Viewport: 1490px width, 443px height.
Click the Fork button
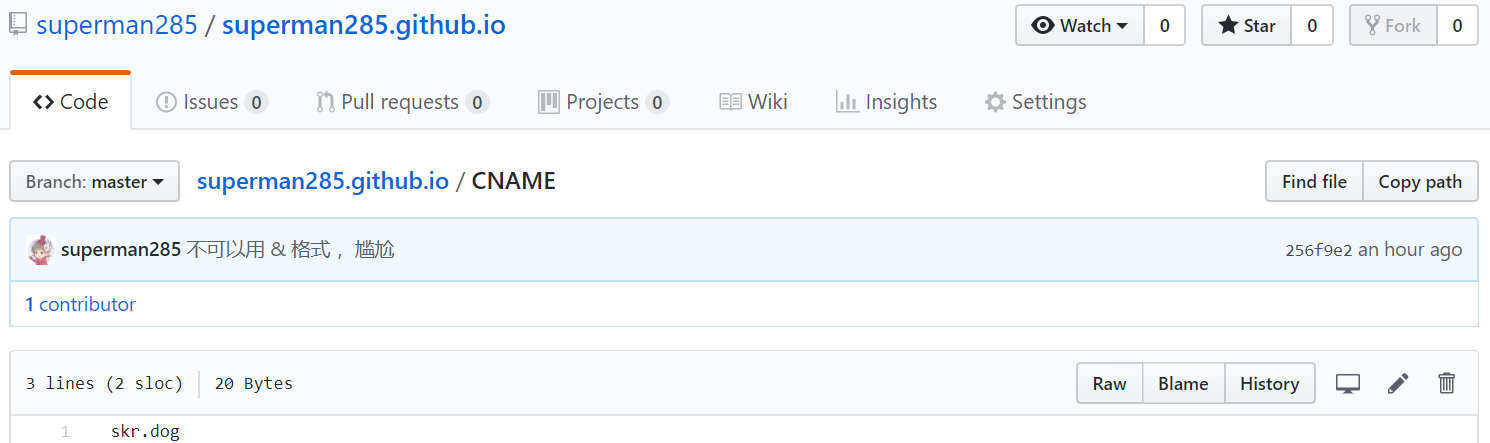point(1393,26)
